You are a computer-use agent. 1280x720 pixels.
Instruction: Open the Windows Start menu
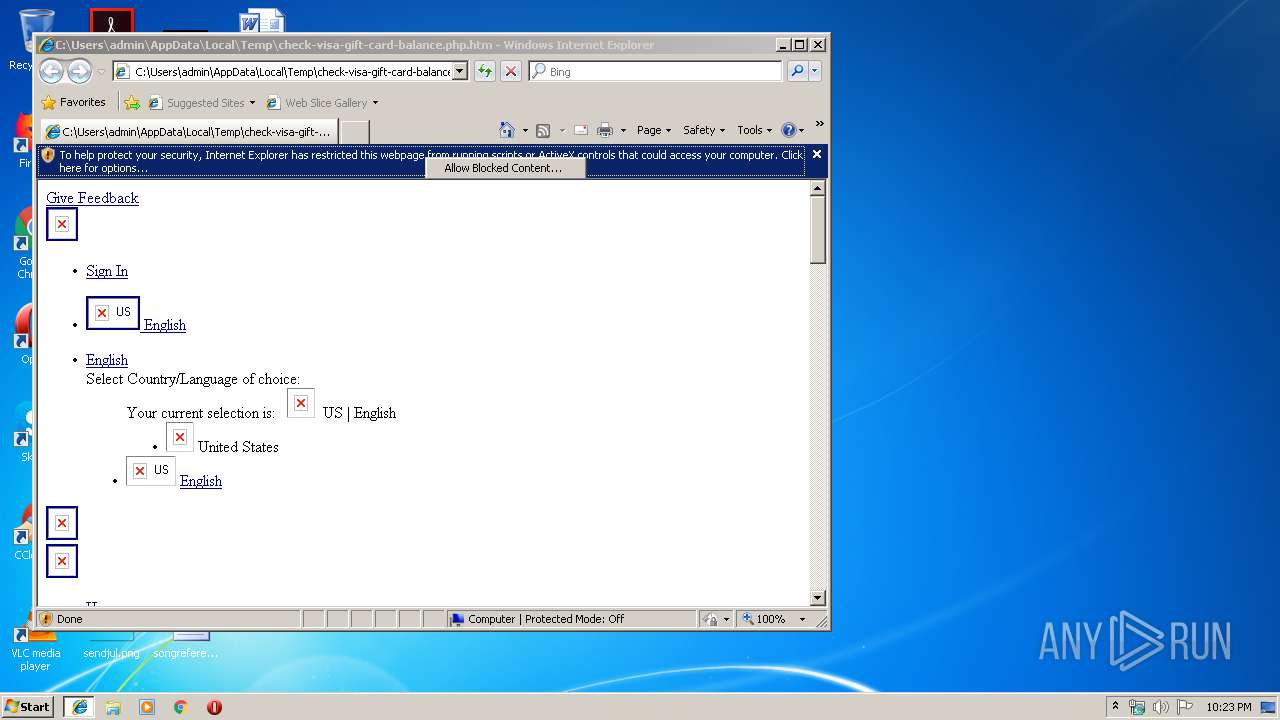coord(28,706)
